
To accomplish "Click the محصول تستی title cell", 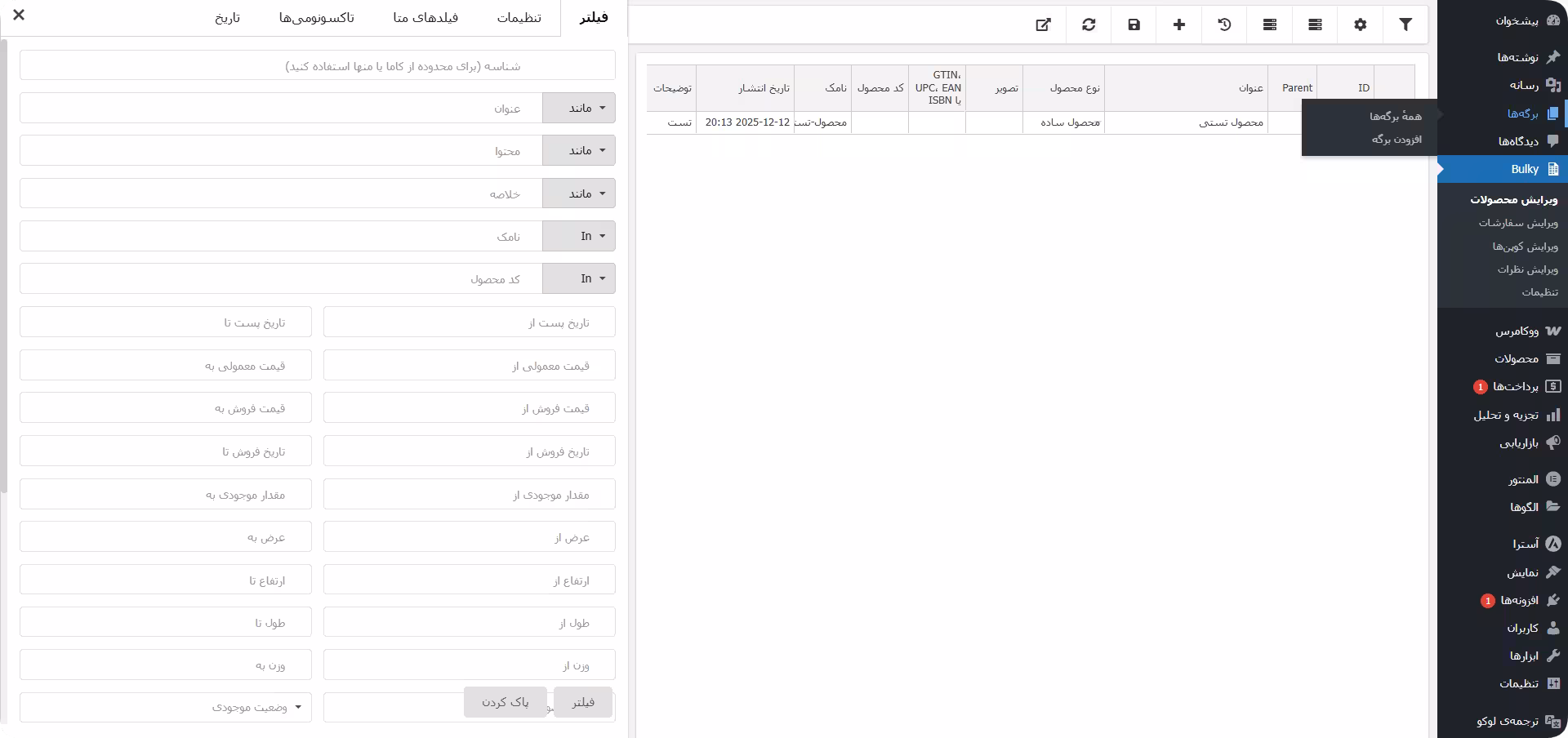I will 1186,122.
